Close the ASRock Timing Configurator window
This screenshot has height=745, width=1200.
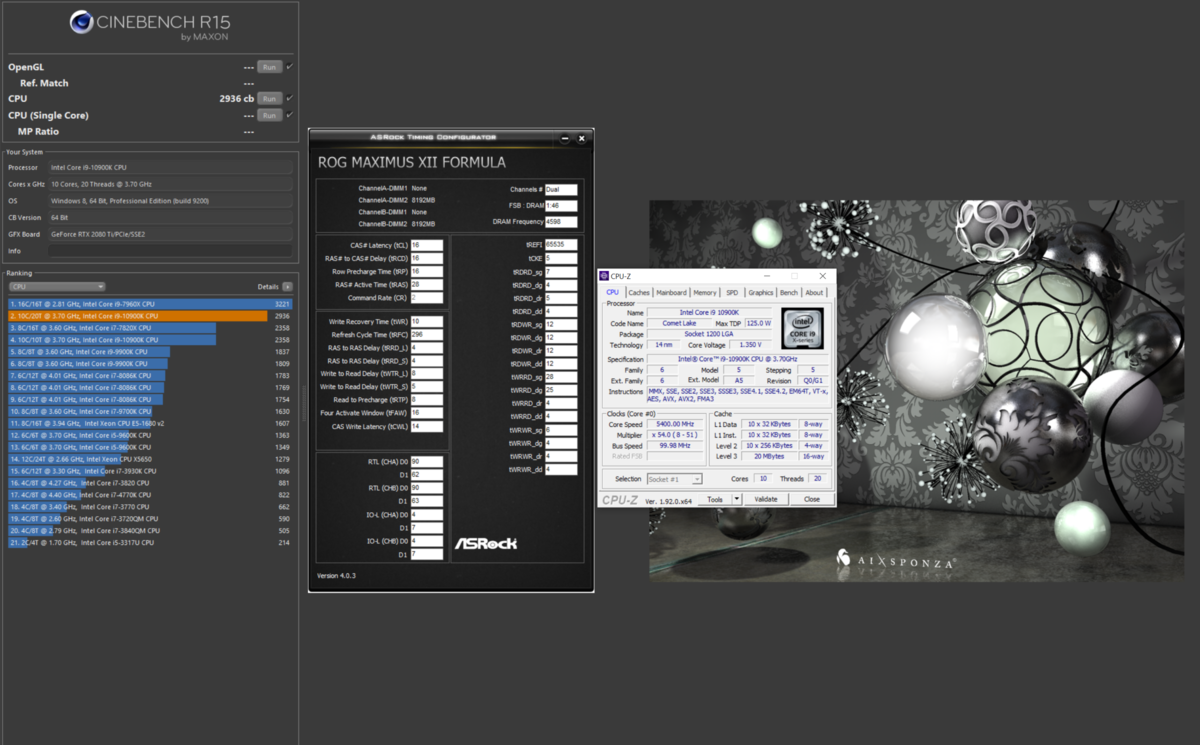(x=583, y=138)
